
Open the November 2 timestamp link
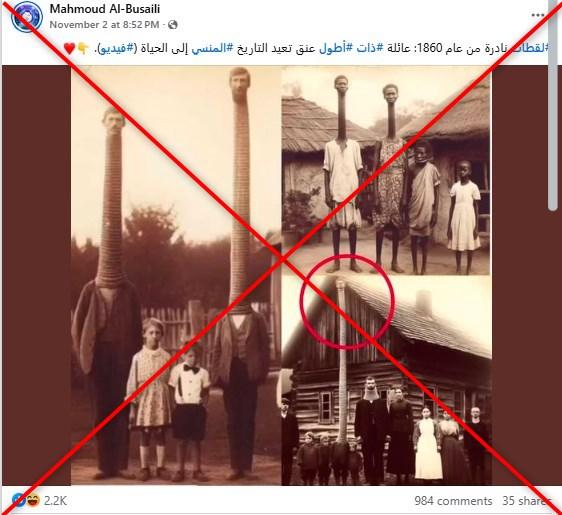104,24
